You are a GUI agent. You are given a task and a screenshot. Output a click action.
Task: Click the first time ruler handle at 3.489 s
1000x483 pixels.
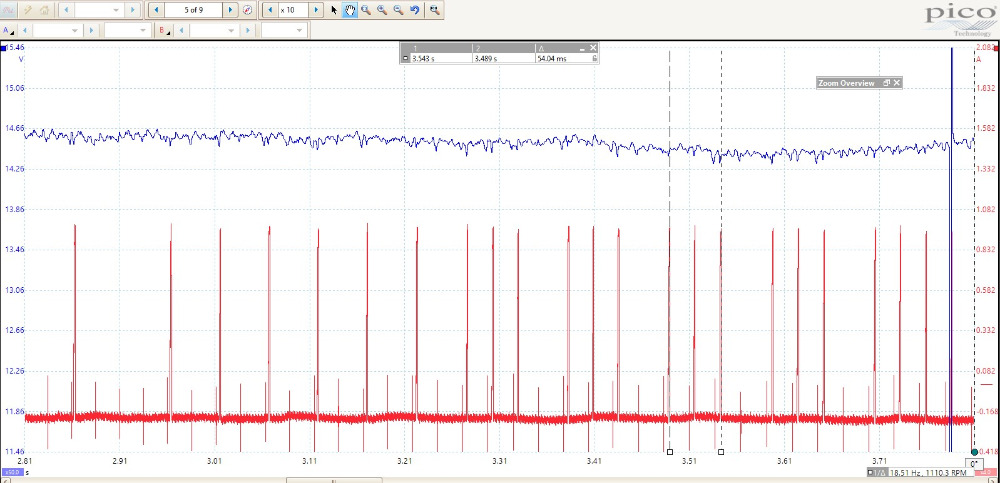click(669, 452)
